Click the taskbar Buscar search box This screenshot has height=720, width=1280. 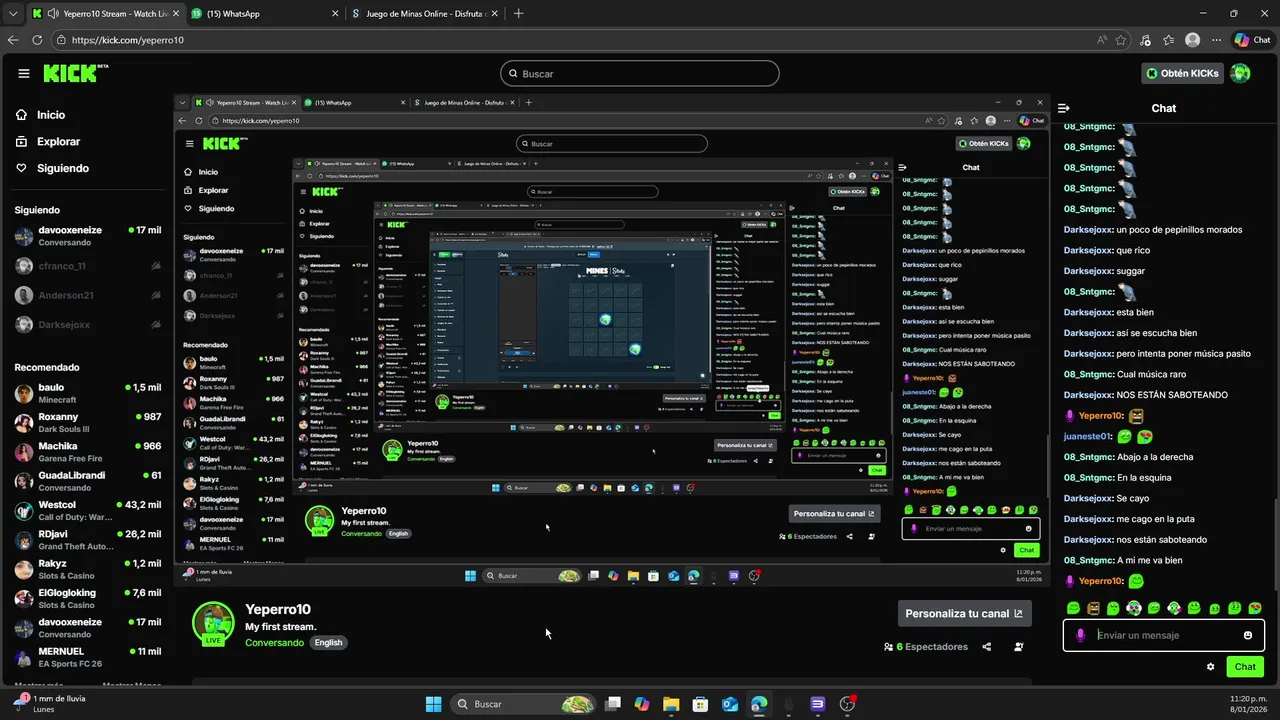tap(521, 704)
